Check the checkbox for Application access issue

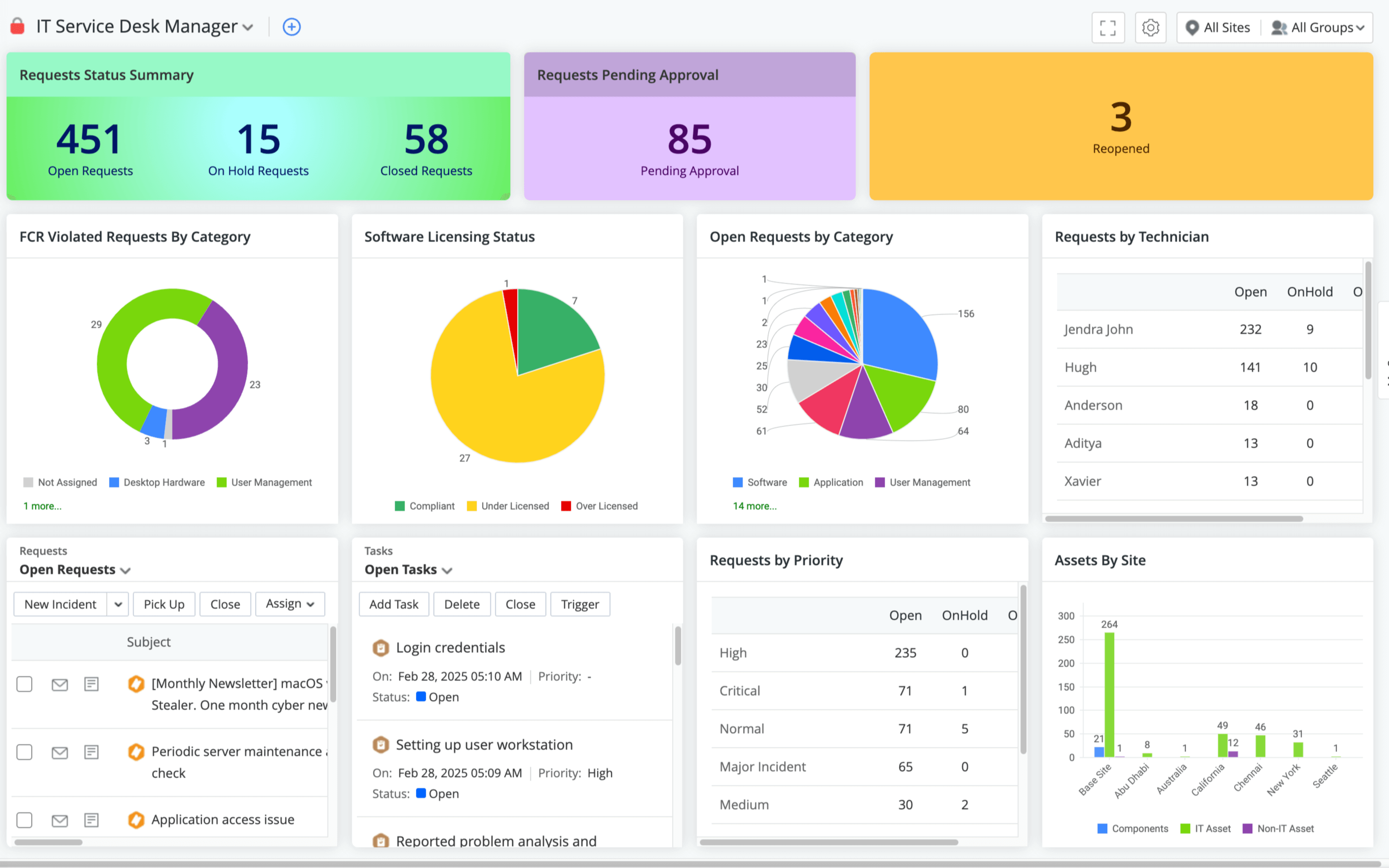(x=24, y=820)
